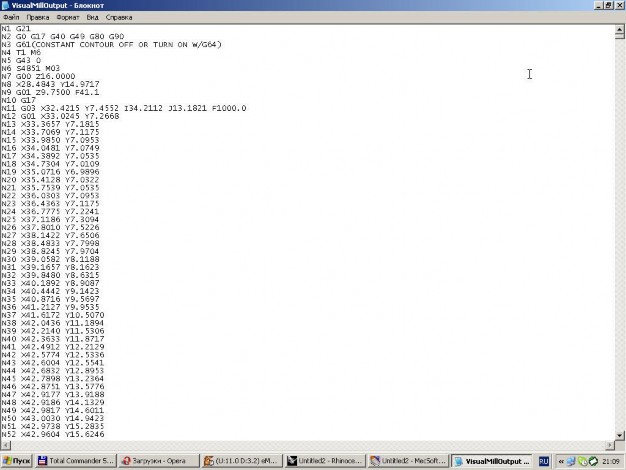Open the Файл menu
626x470 pixels.
click(11, 18)
